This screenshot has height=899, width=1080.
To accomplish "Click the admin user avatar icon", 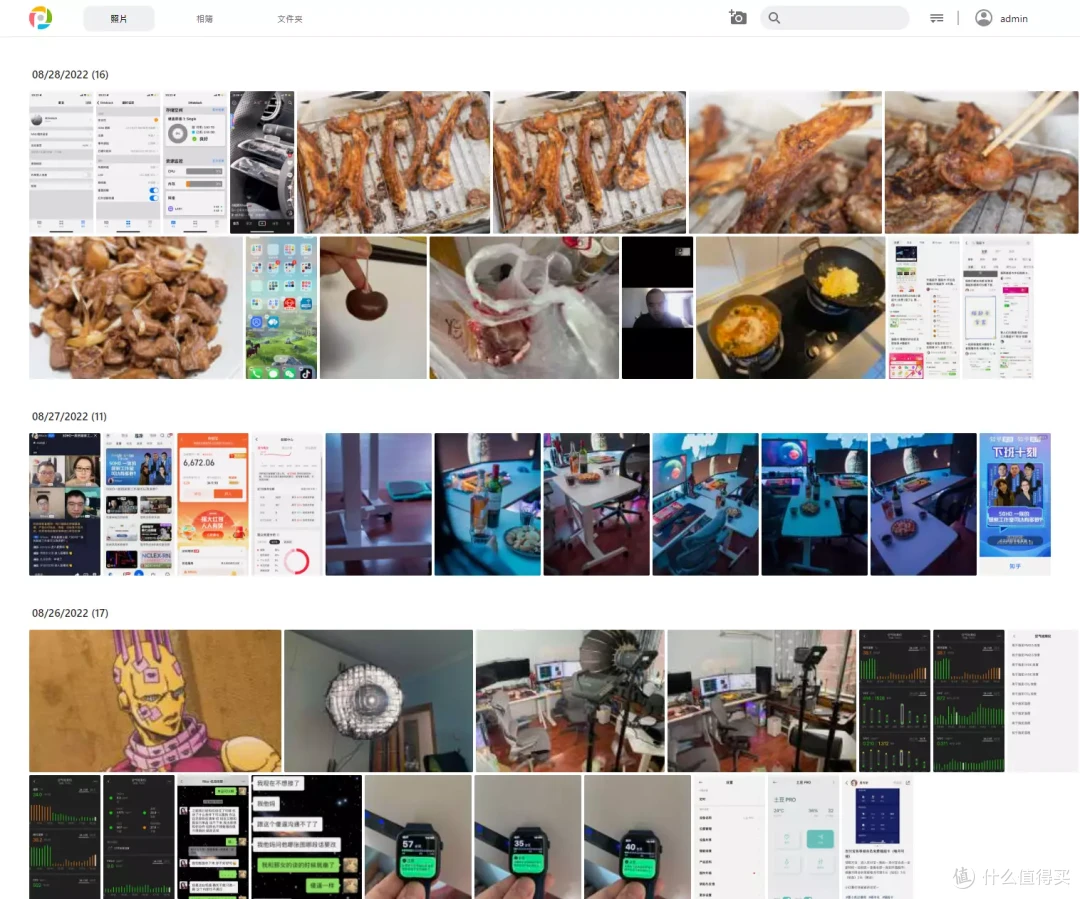I will pos(984,18).
